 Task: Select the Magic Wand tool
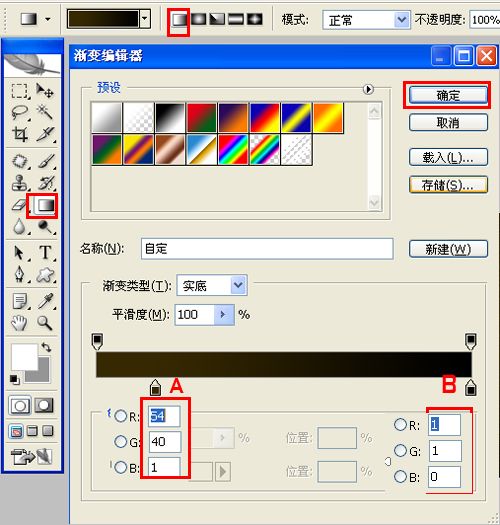[45, 112]
